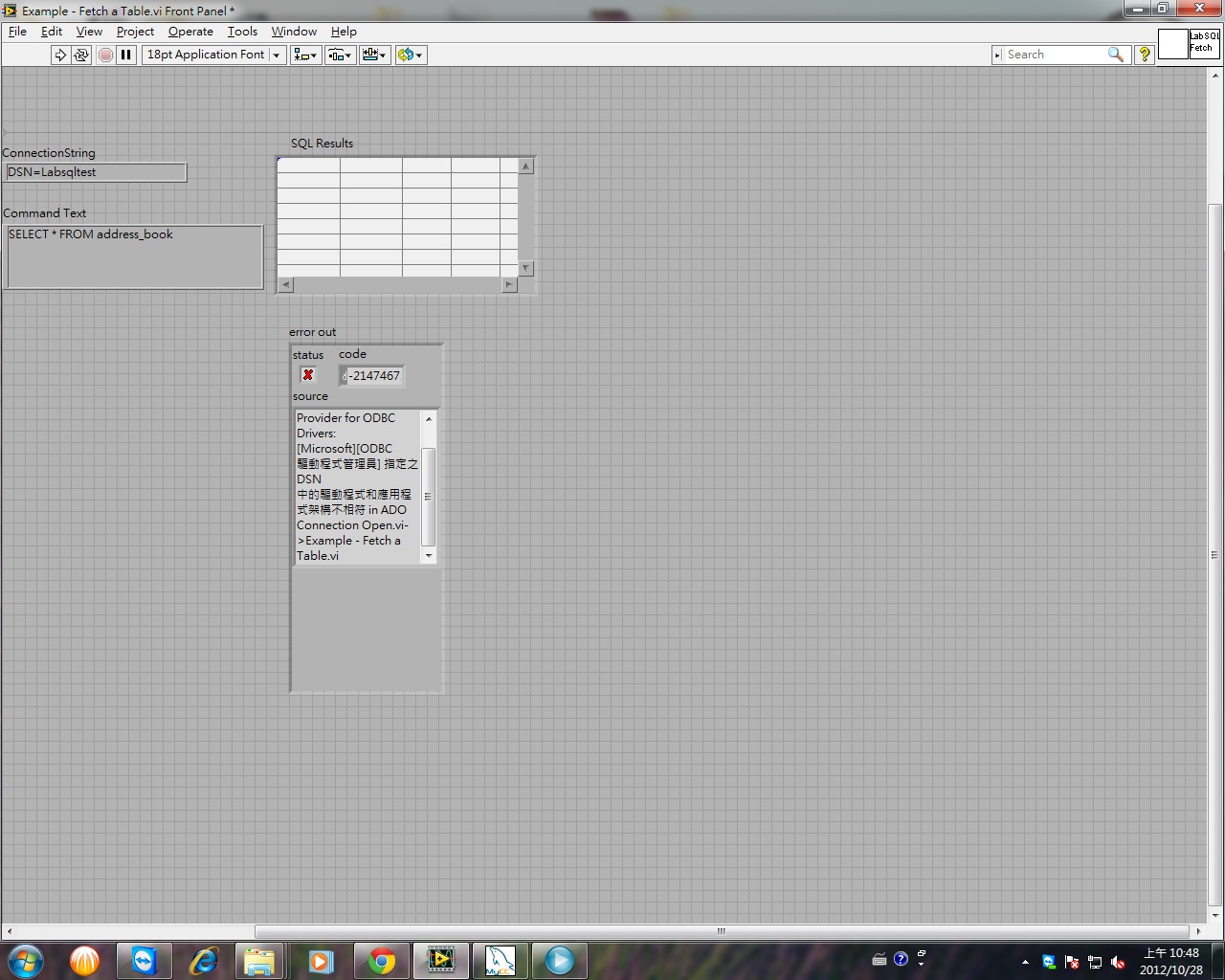This screenshot has width=1225, height=980.
Task: Mute audio via the system tray speaker
Action: click(x=1120, y=962)
